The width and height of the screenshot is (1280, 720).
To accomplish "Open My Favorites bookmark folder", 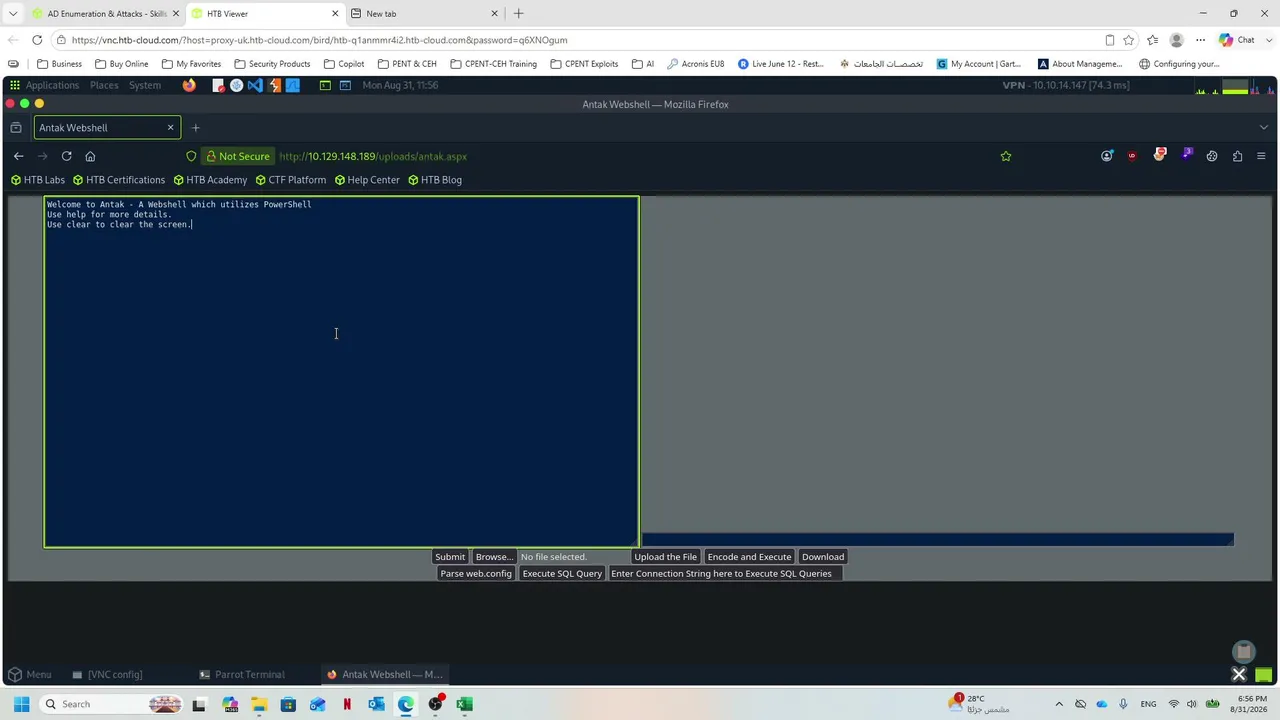I will click(191, 64).
